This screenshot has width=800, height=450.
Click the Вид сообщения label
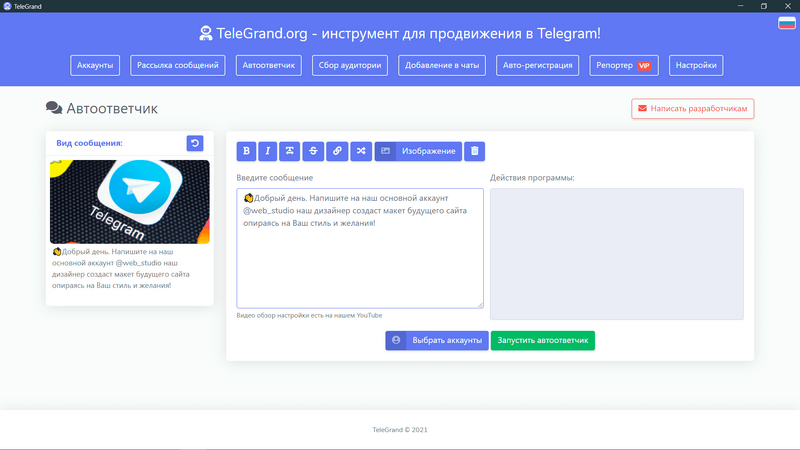tap(89, 143)
